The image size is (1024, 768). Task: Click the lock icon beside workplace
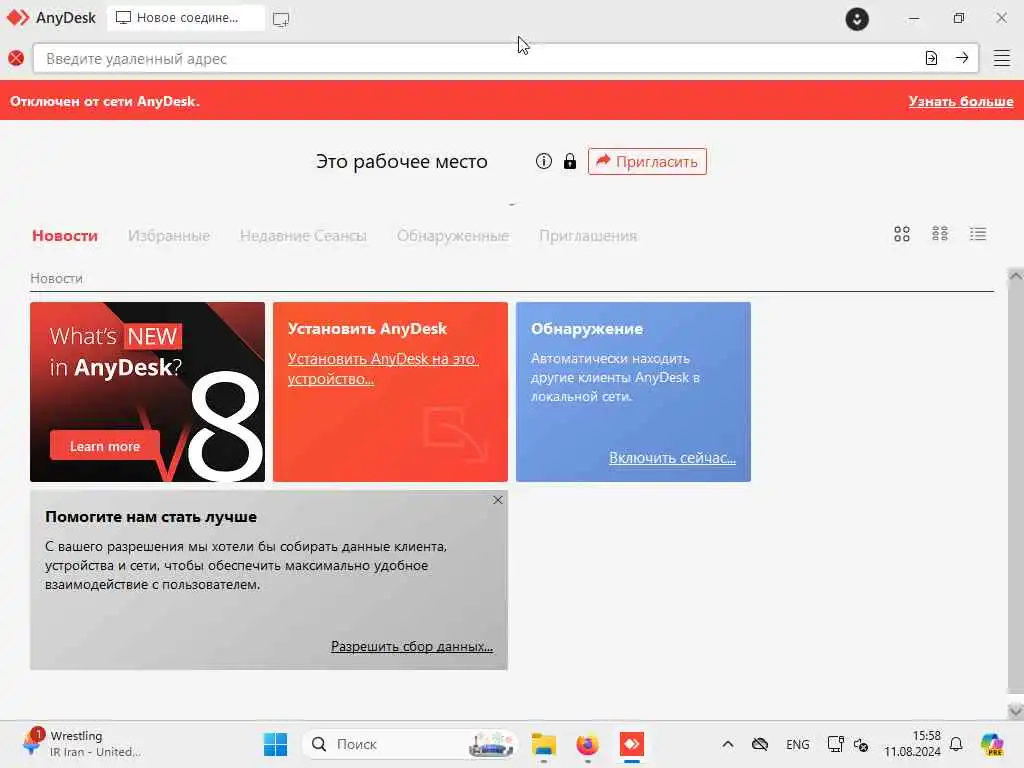point(569,161)
